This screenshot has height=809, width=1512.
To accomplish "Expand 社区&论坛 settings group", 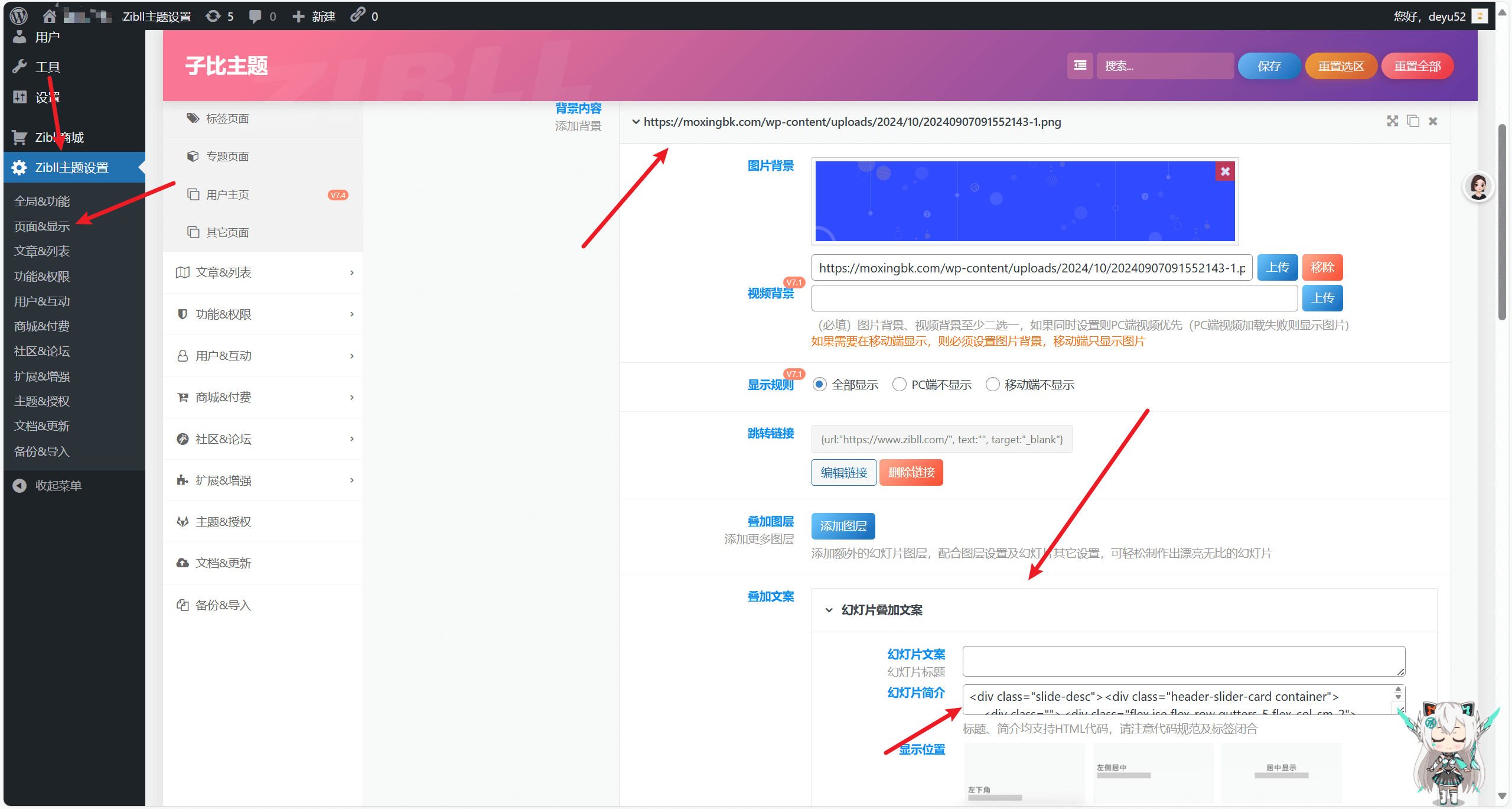I will (x=263, y=438).
